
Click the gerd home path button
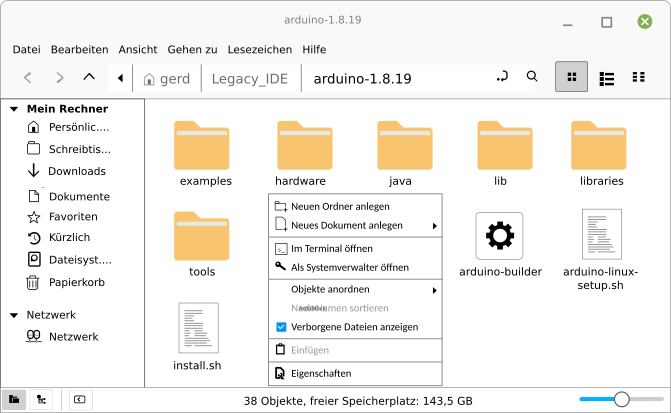coord(167,78)
